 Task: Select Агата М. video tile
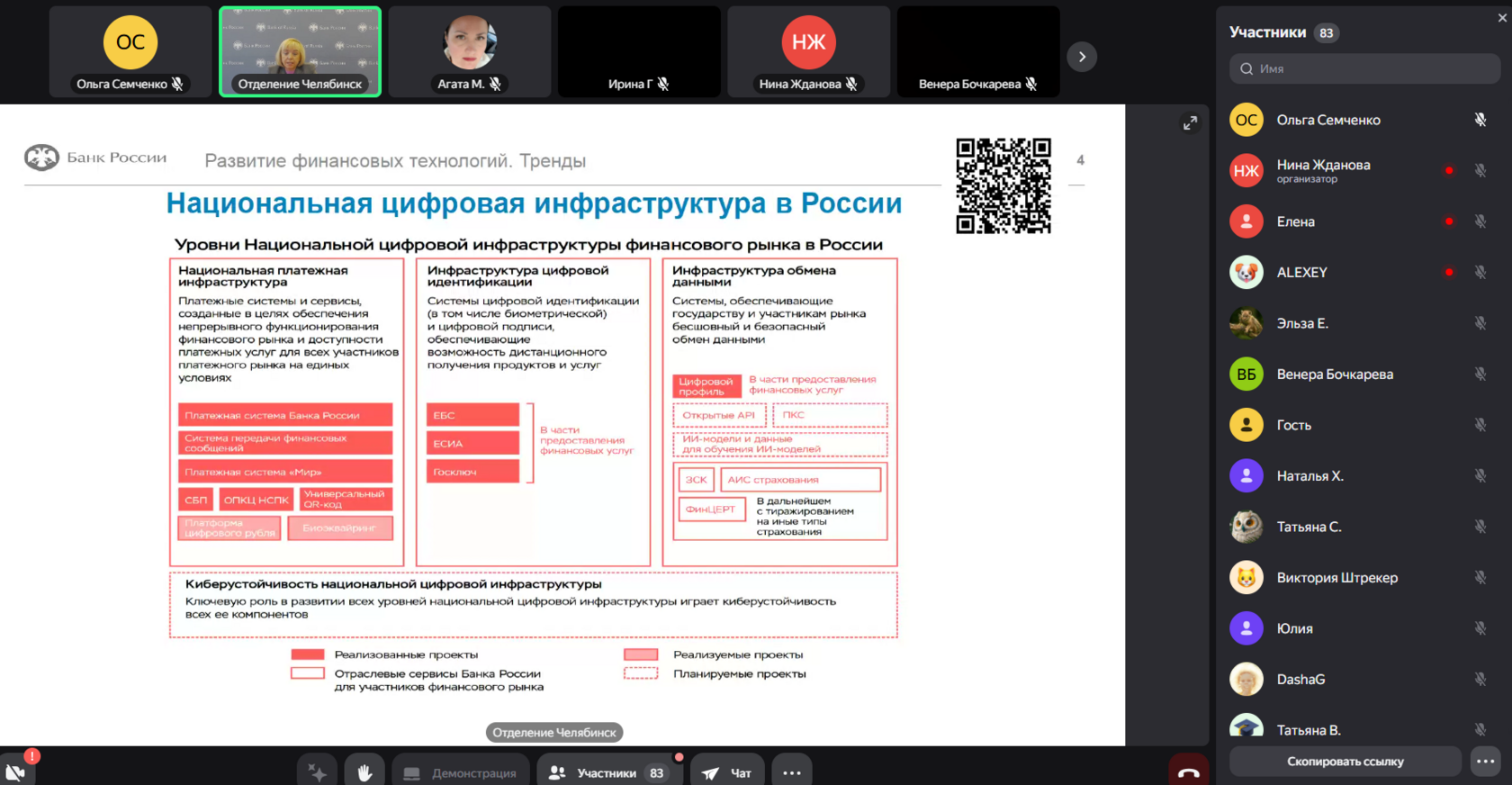coord(470,51)
